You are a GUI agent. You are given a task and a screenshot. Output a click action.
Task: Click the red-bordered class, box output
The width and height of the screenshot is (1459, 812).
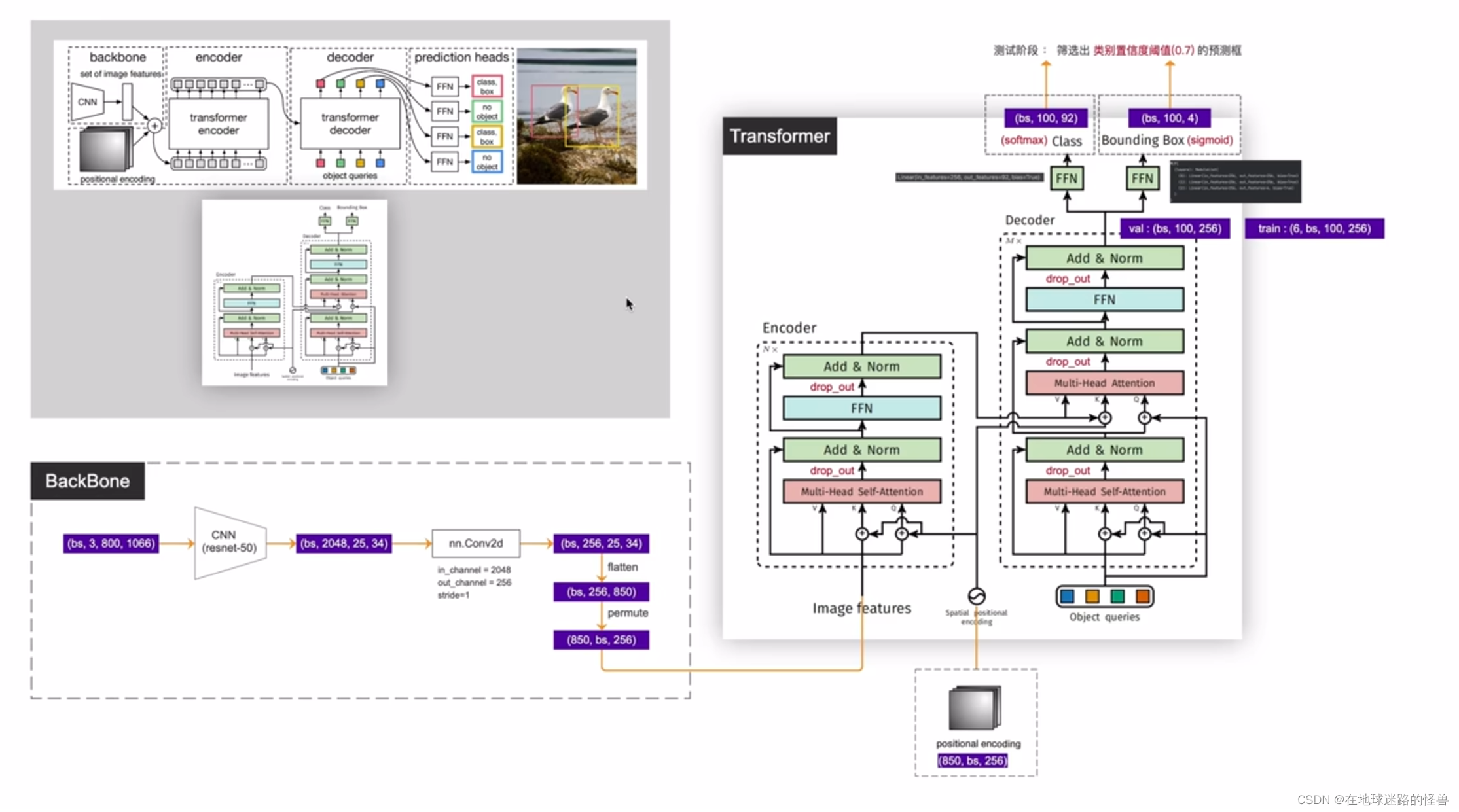486,86
